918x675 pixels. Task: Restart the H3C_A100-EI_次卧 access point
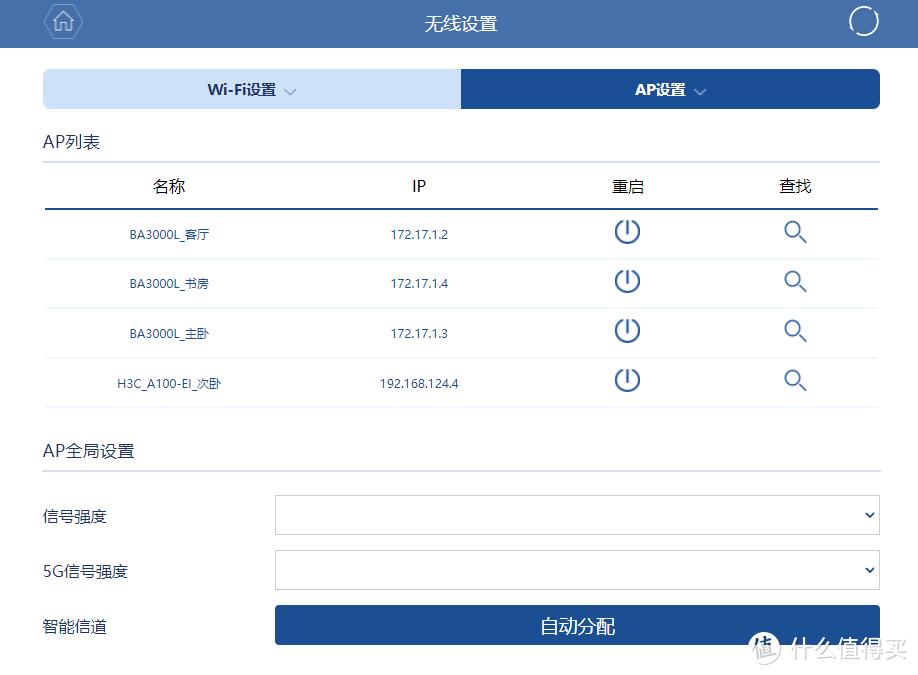[x=627, y=381]
